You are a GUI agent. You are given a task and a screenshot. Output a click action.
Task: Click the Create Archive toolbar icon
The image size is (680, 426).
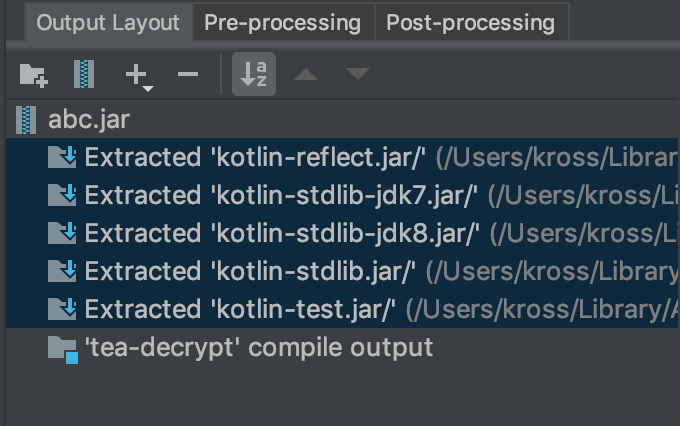point(84,74)
